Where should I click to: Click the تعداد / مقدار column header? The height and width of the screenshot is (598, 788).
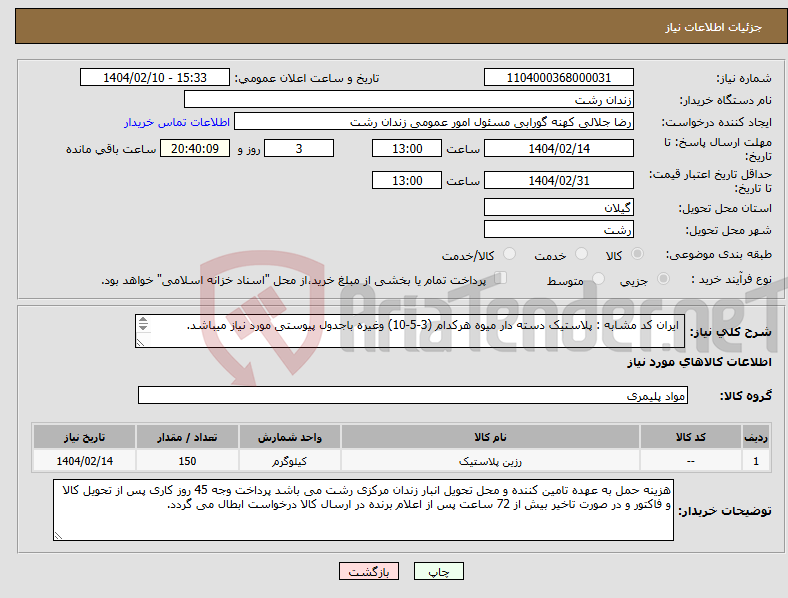[x=187, y=437]
